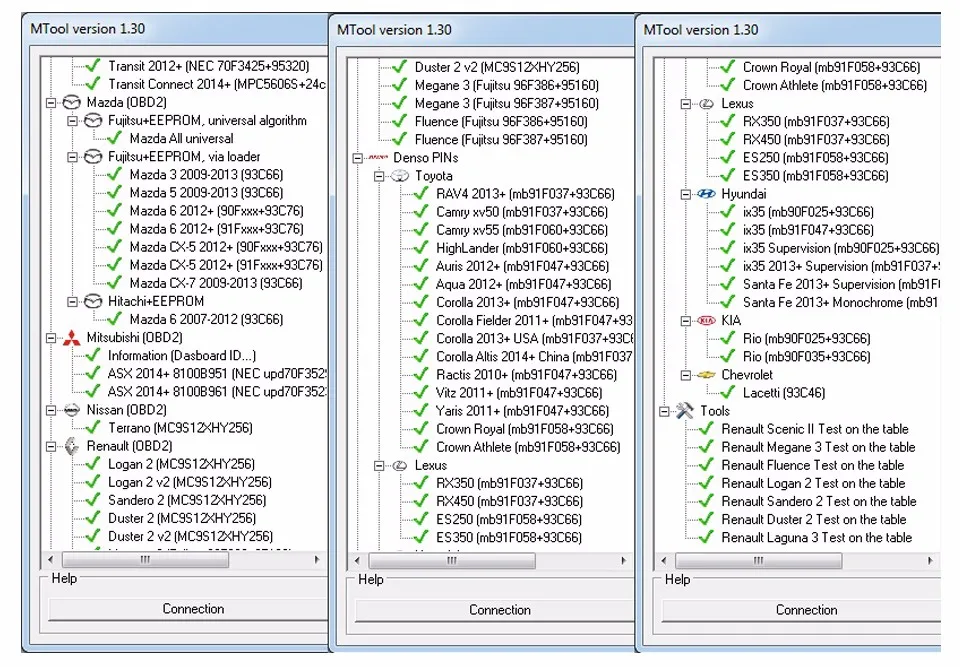Click the Lexus logo icon in right window
Screen dimensions: 960x667
coord(707,104)
